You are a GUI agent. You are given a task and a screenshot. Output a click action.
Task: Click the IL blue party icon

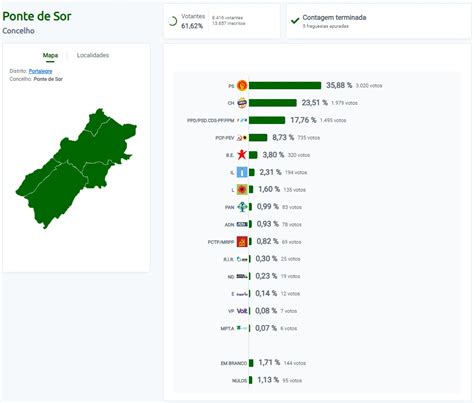[242, 172]
